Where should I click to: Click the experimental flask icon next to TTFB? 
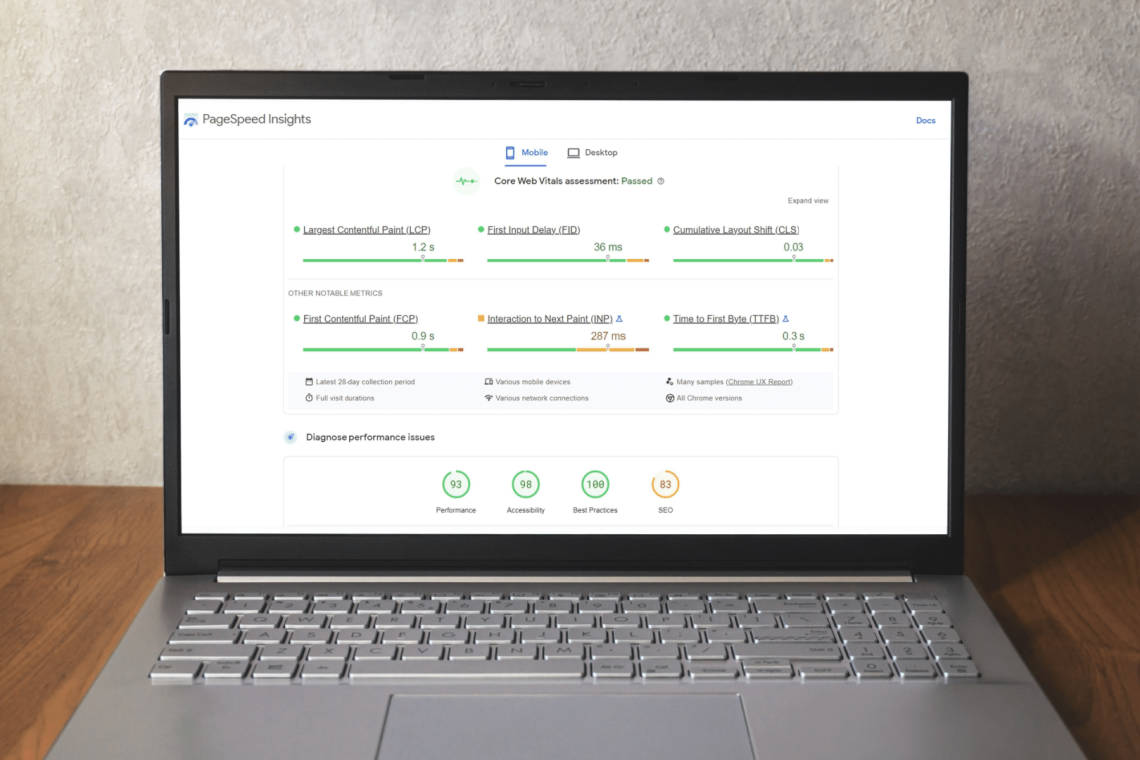pos(785,319)
